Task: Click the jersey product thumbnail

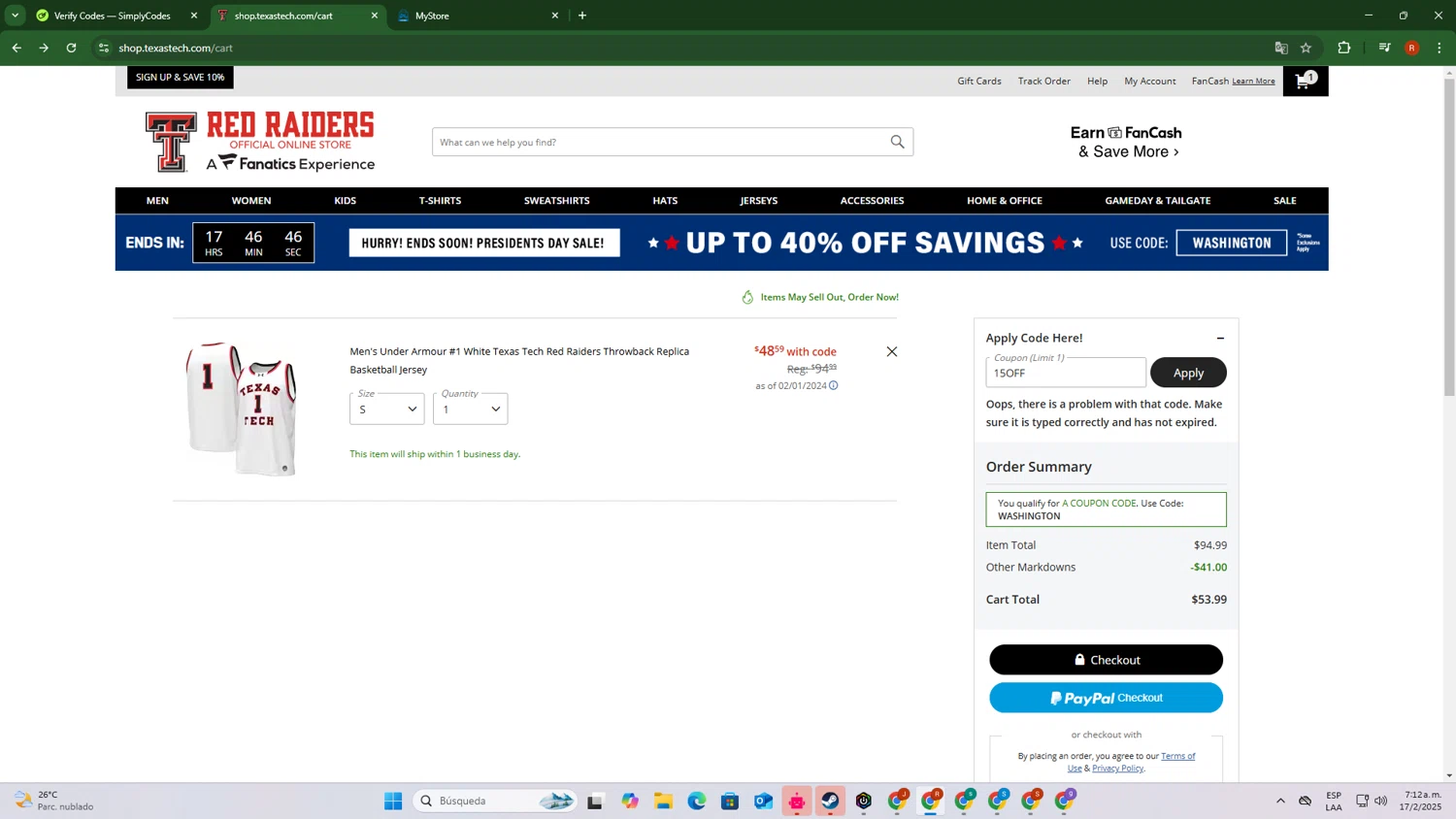Action: pyautogui.click(x=242, y=409)
